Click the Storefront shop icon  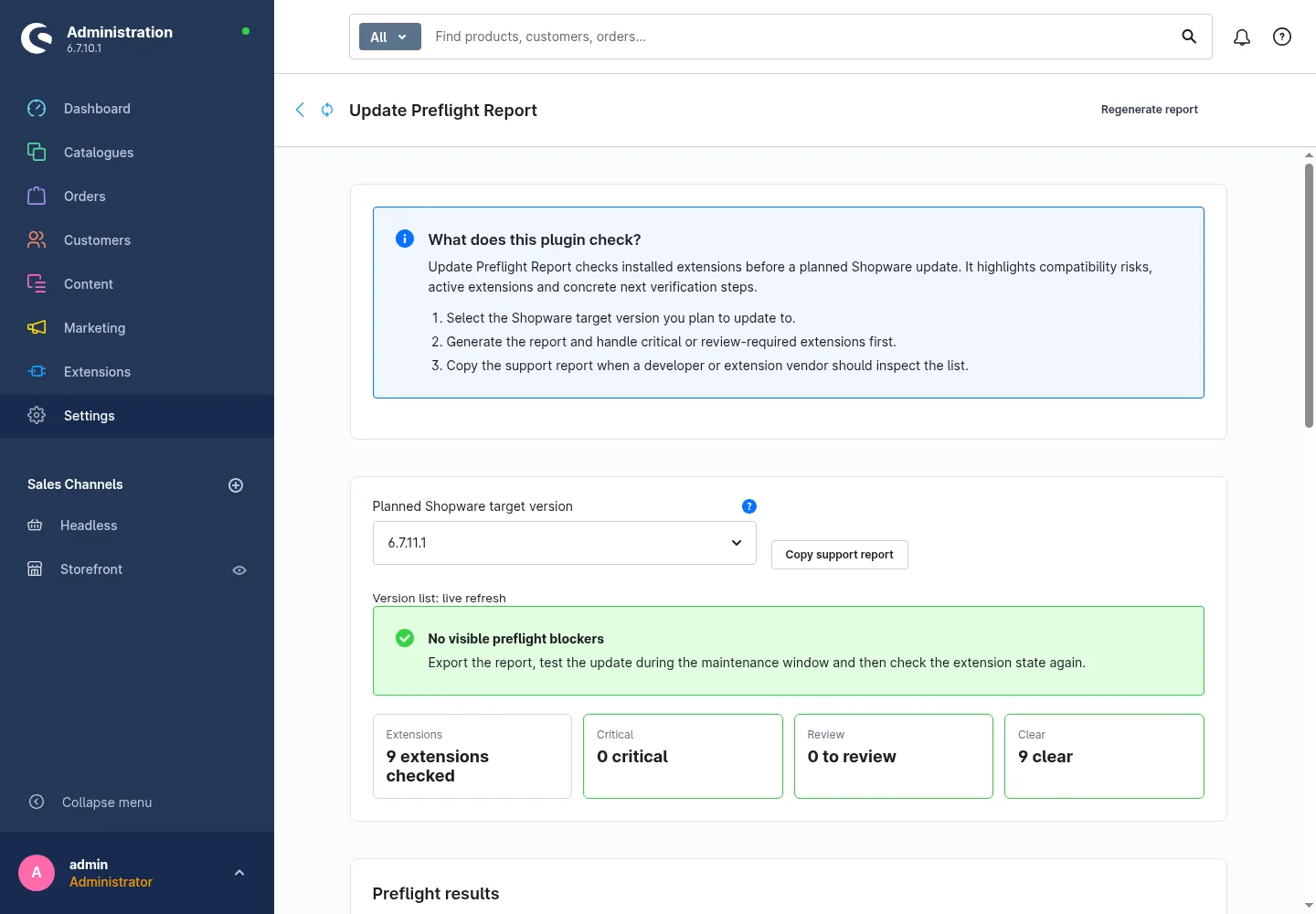pos(35,569)
